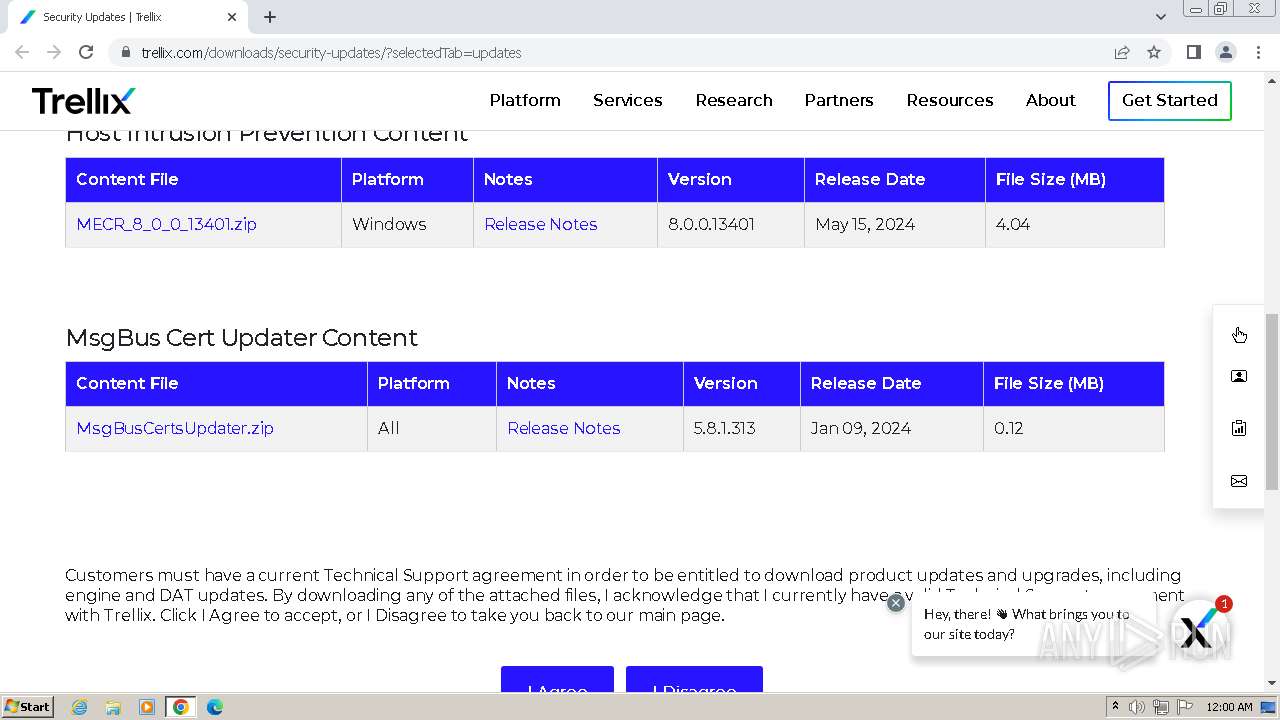This screenshot has width=1280, height=720.
Task: Close the Security Updates tab
Action: (232, 17)
